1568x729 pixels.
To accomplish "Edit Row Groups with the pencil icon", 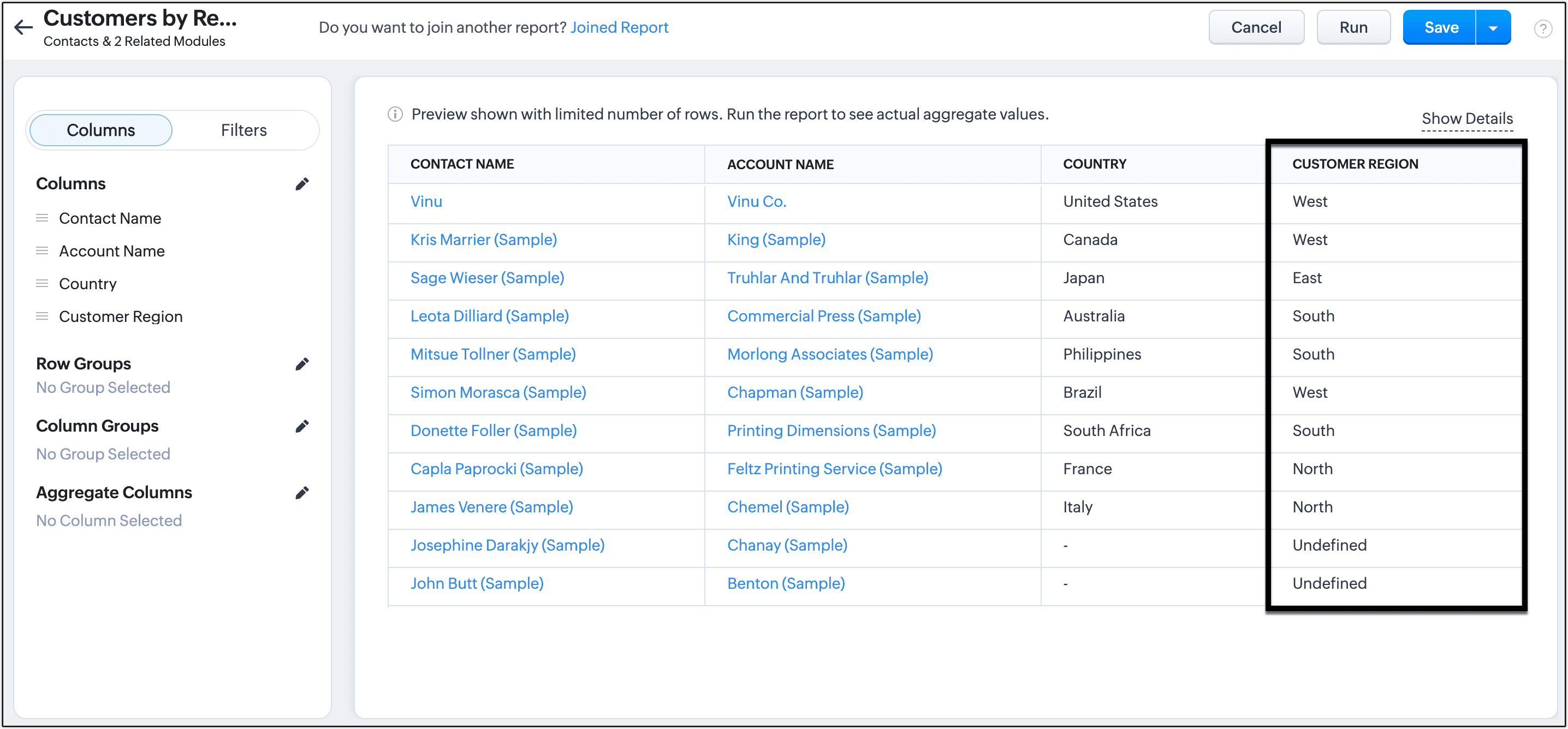I will [x=302, y=364].
